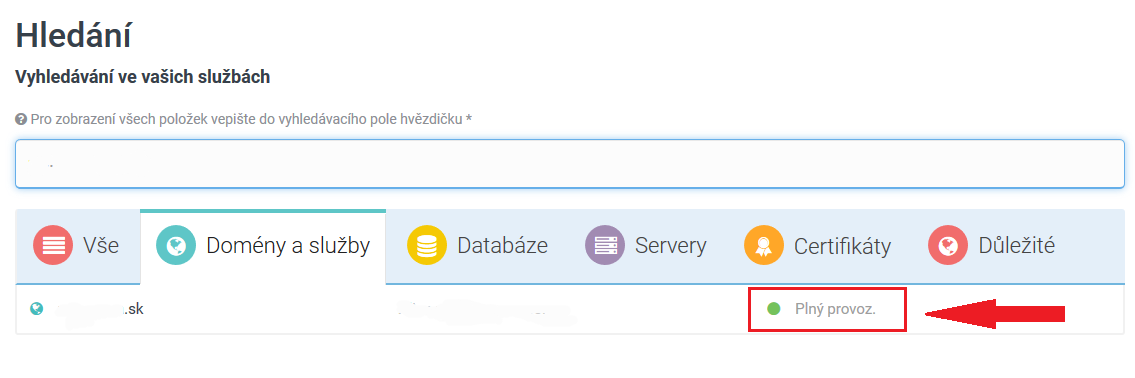The height and width of the screenshot is (378, 1135).
Task: Click the purple Servery rack icon
Action: (605, 245)
